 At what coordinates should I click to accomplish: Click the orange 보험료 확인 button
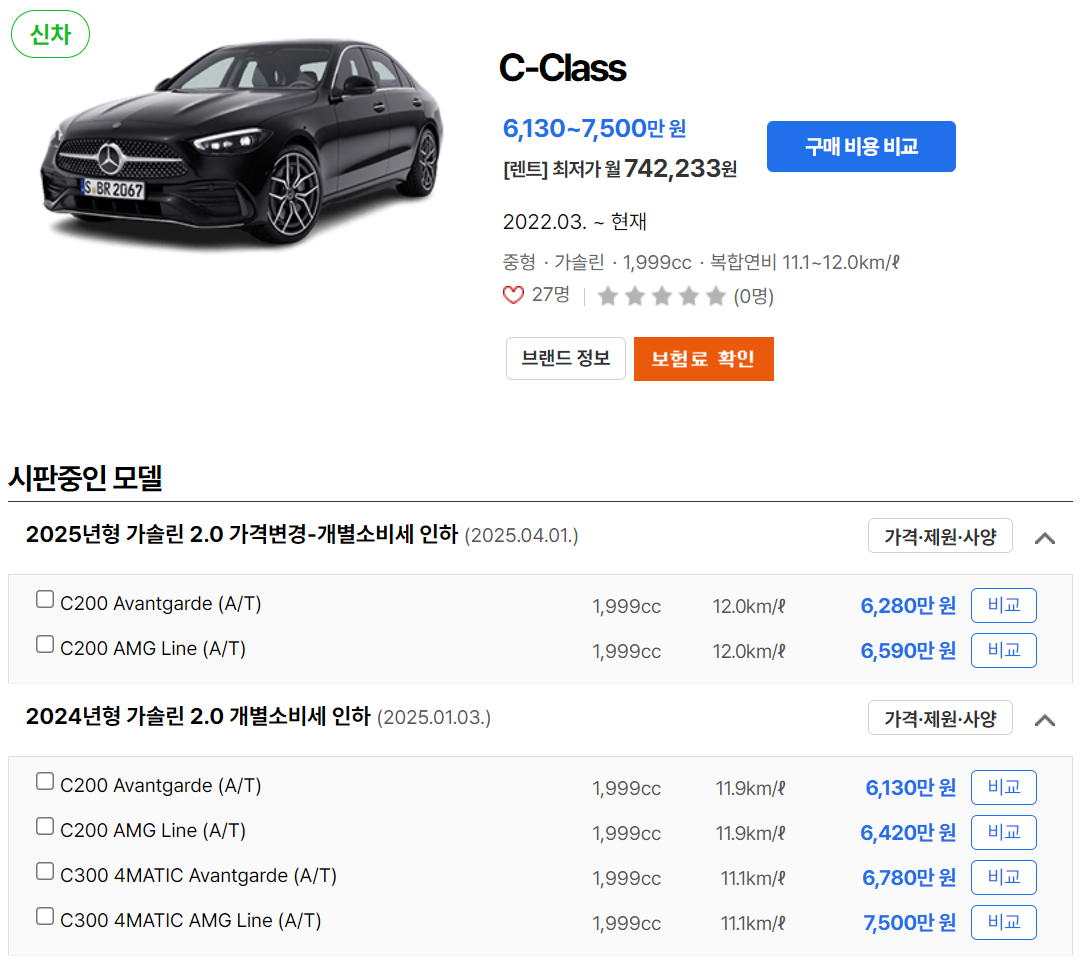click(703, 358)
